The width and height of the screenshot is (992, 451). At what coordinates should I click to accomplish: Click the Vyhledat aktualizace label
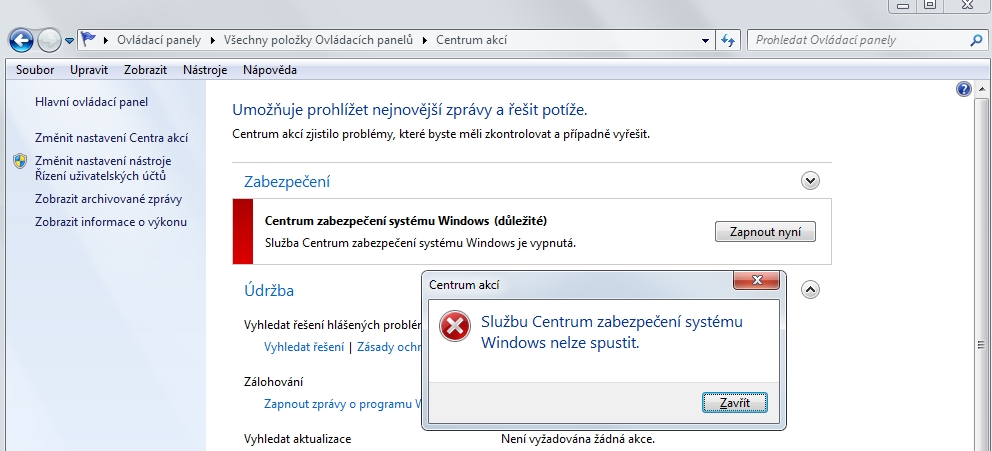pos(297,438)
